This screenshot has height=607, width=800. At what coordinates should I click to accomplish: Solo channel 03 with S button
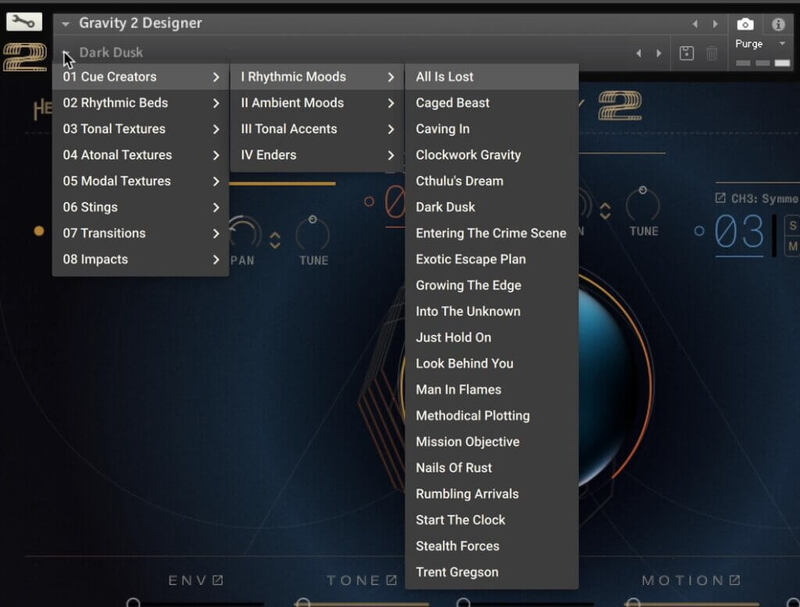pyautogui.click(x=792, y=225)
